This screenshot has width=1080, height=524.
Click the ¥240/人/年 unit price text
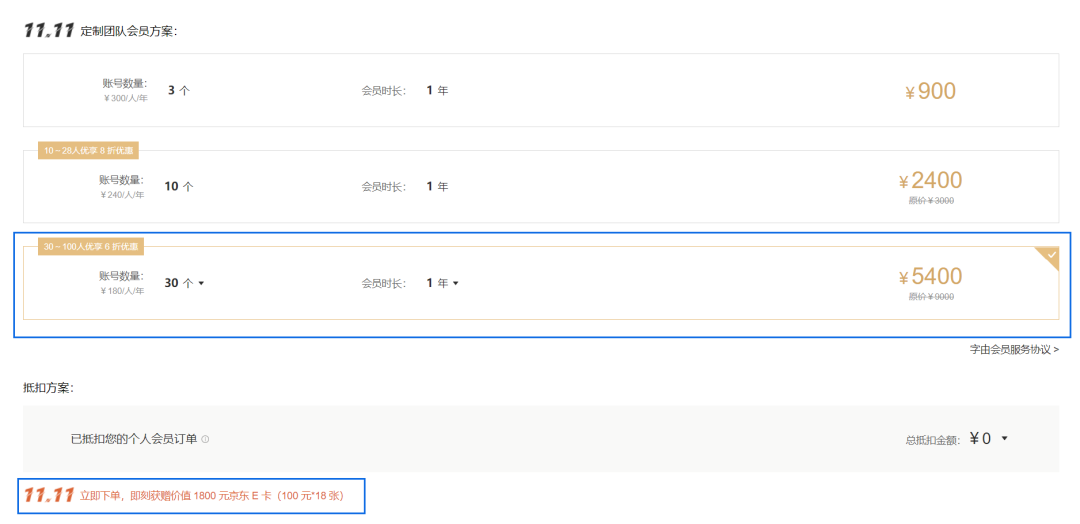click(122, 195)
